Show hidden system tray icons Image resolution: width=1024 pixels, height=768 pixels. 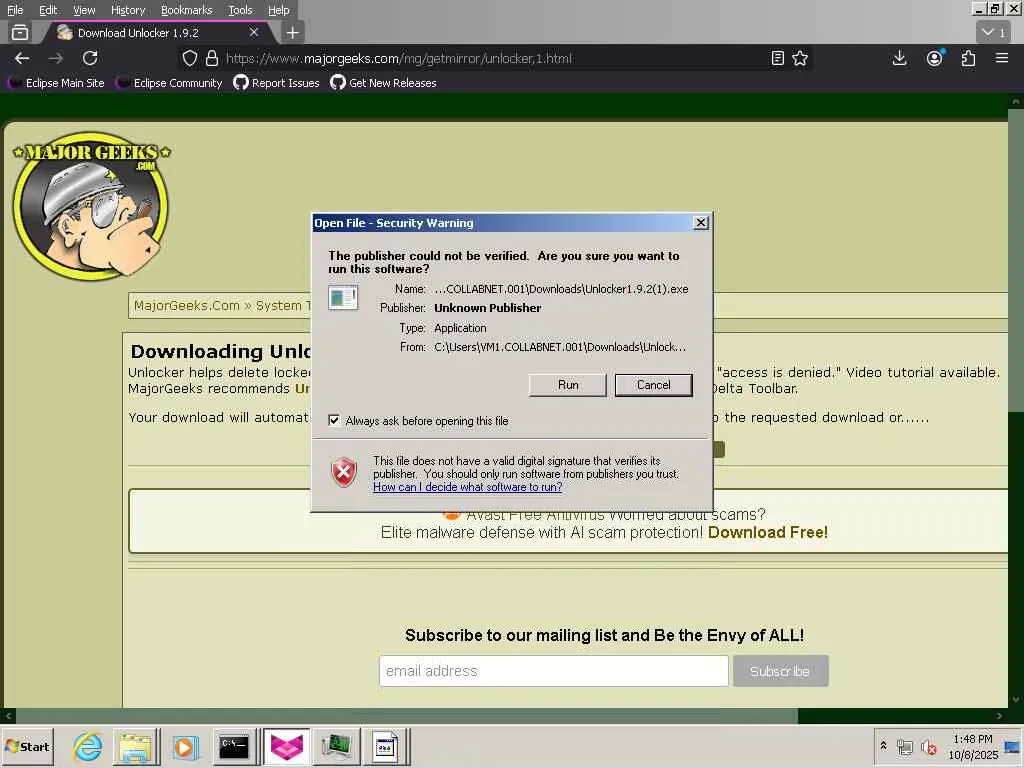(884, 745)
